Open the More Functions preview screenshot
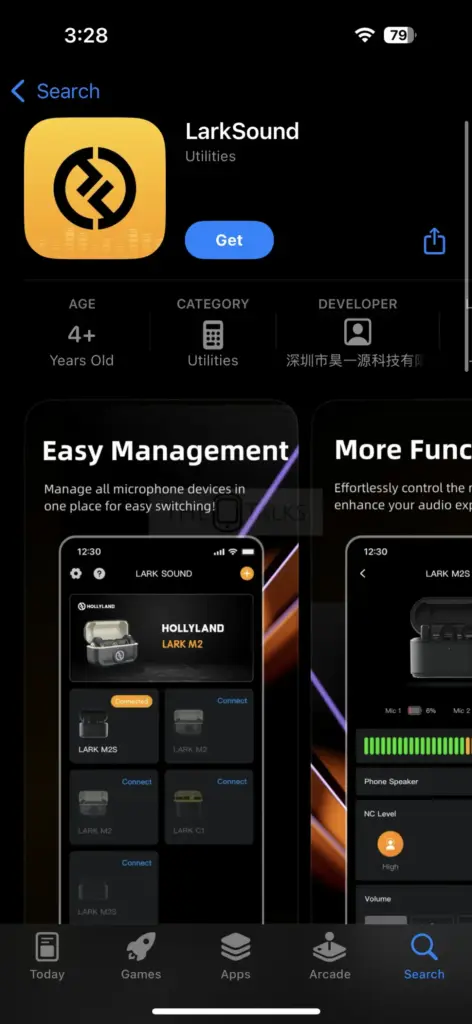The image size is (472, 1024). tap(392, 661)
